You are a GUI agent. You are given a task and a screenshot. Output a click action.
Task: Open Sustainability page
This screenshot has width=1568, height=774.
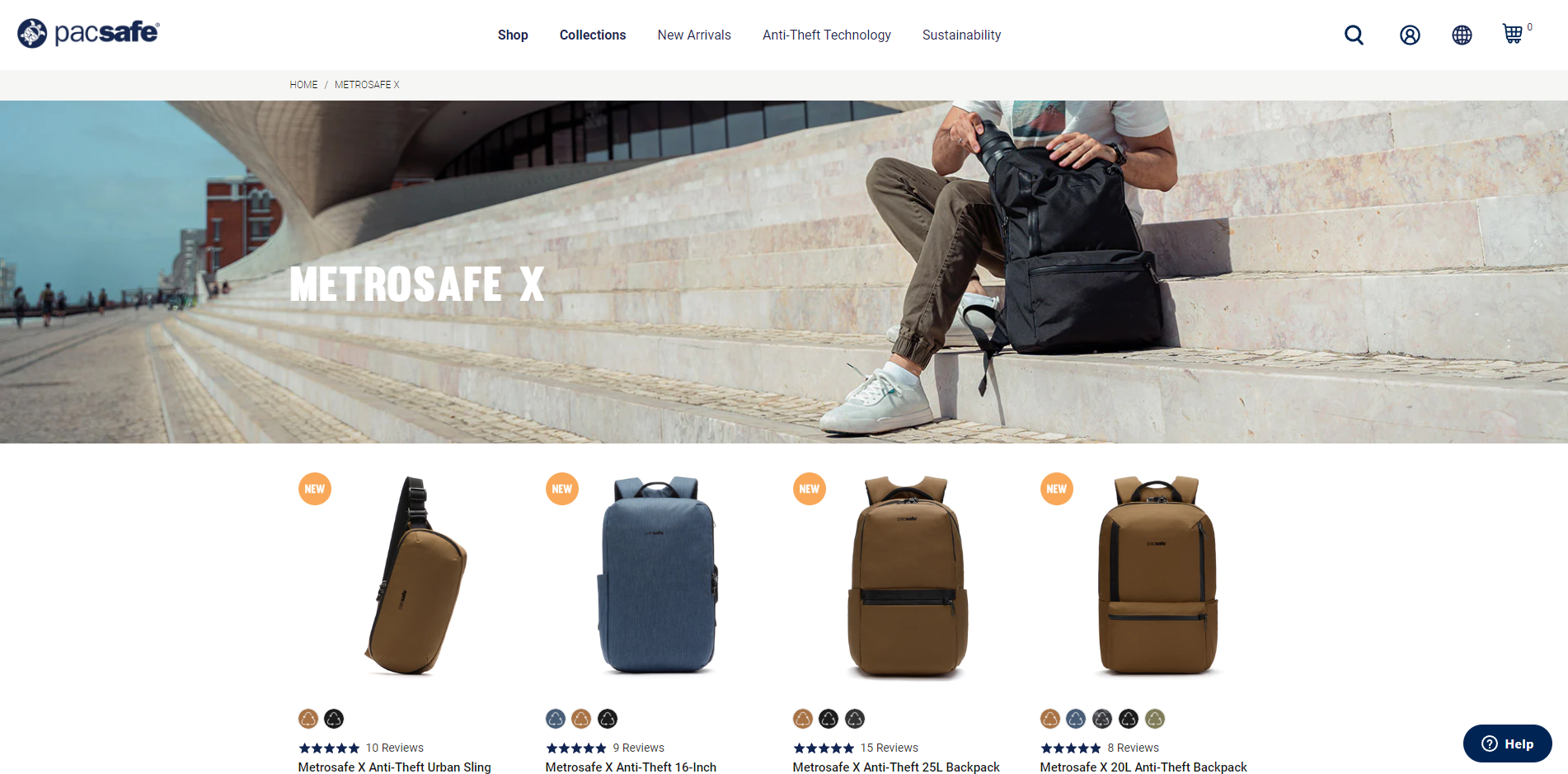coord(961,35)
